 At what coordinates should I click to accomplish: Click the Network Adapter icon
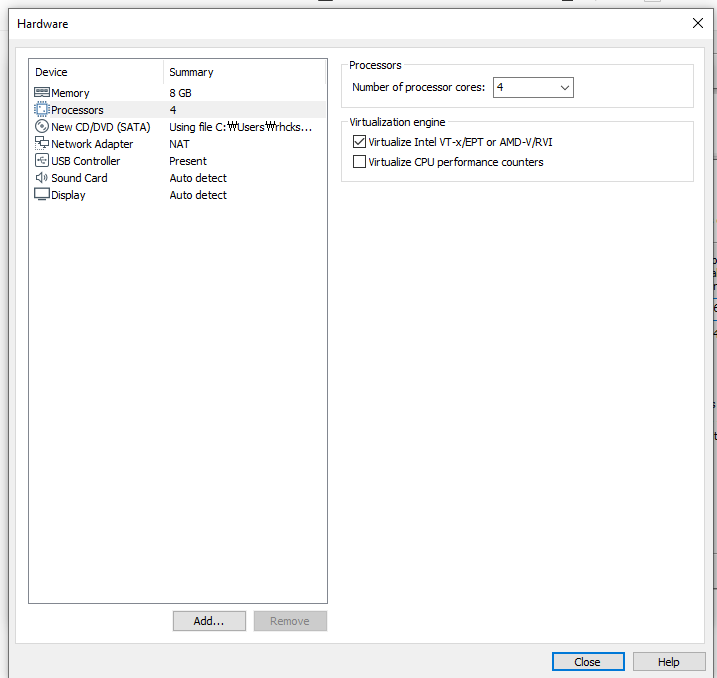(x=42, y=144)
